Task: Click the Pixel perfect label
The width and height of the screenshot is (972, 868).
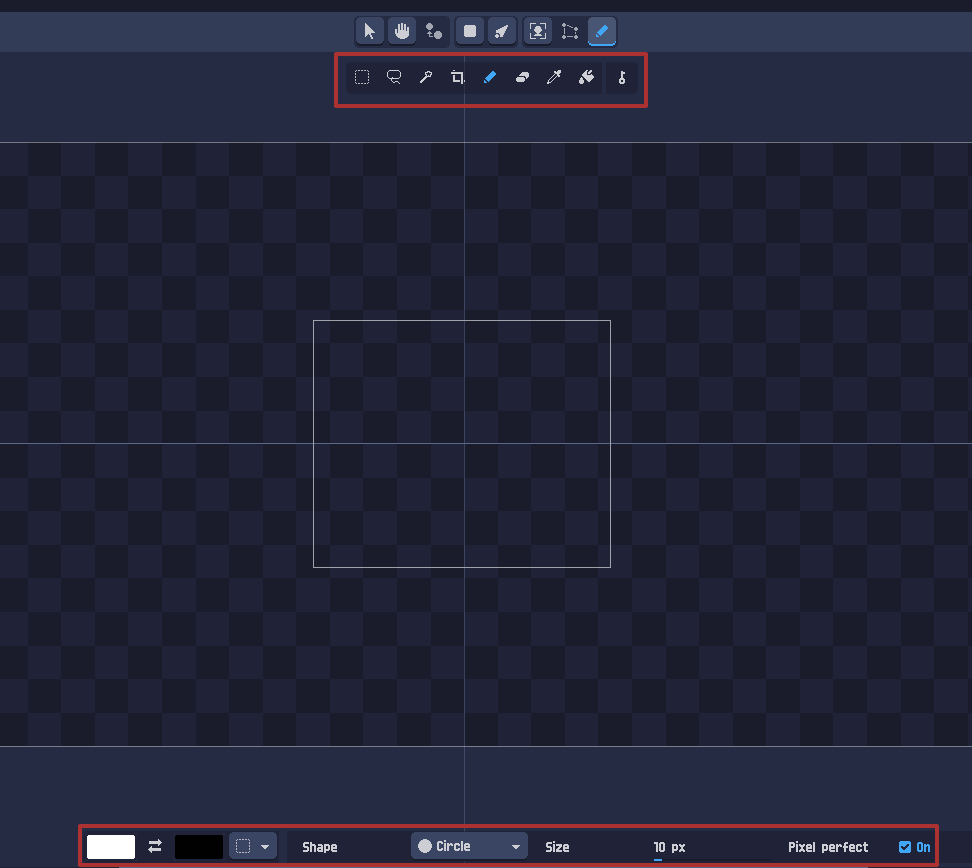Action: 828,848
